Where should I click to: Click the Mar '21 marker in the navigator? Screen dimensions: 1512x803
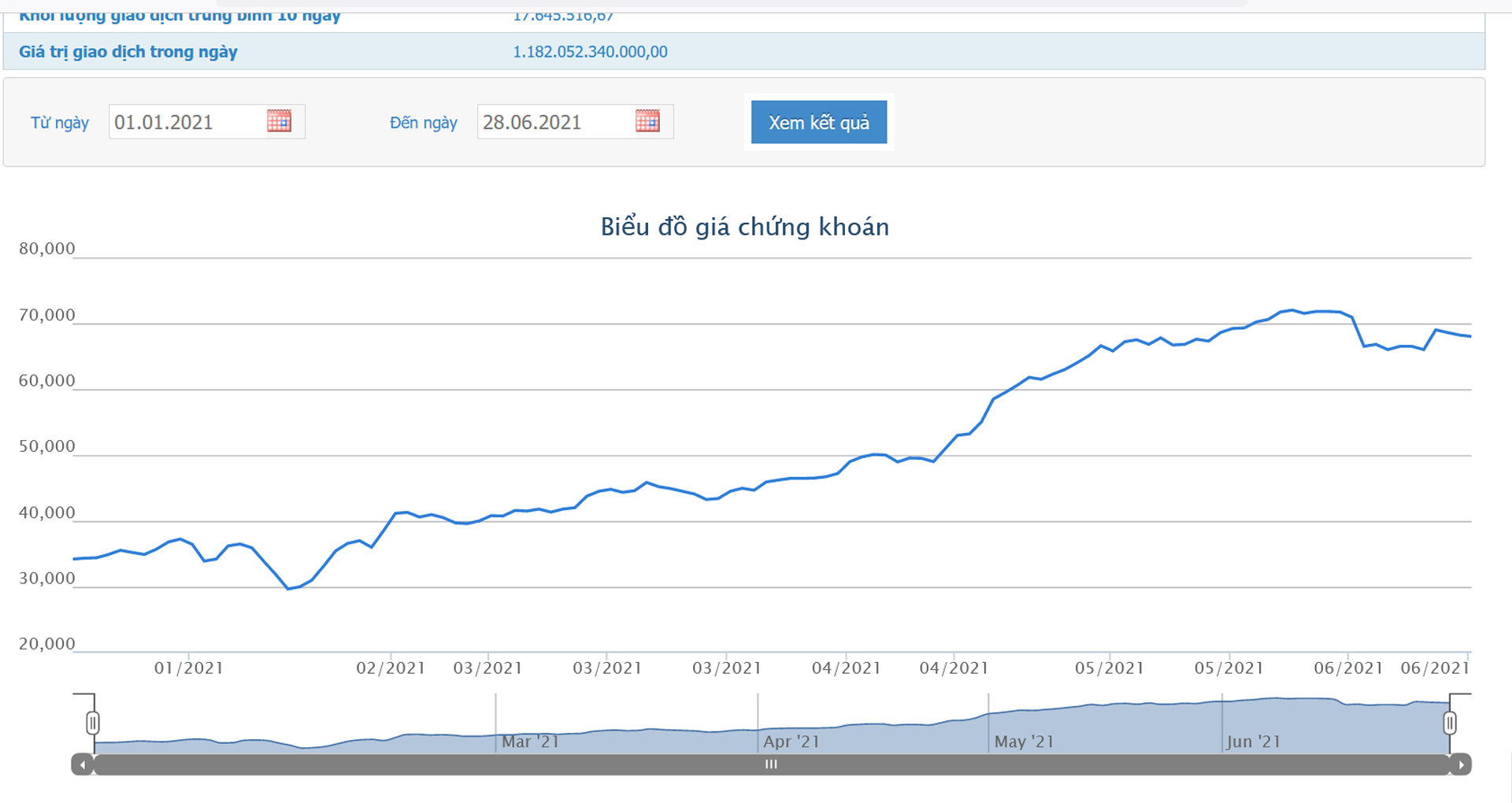[530, 742]
